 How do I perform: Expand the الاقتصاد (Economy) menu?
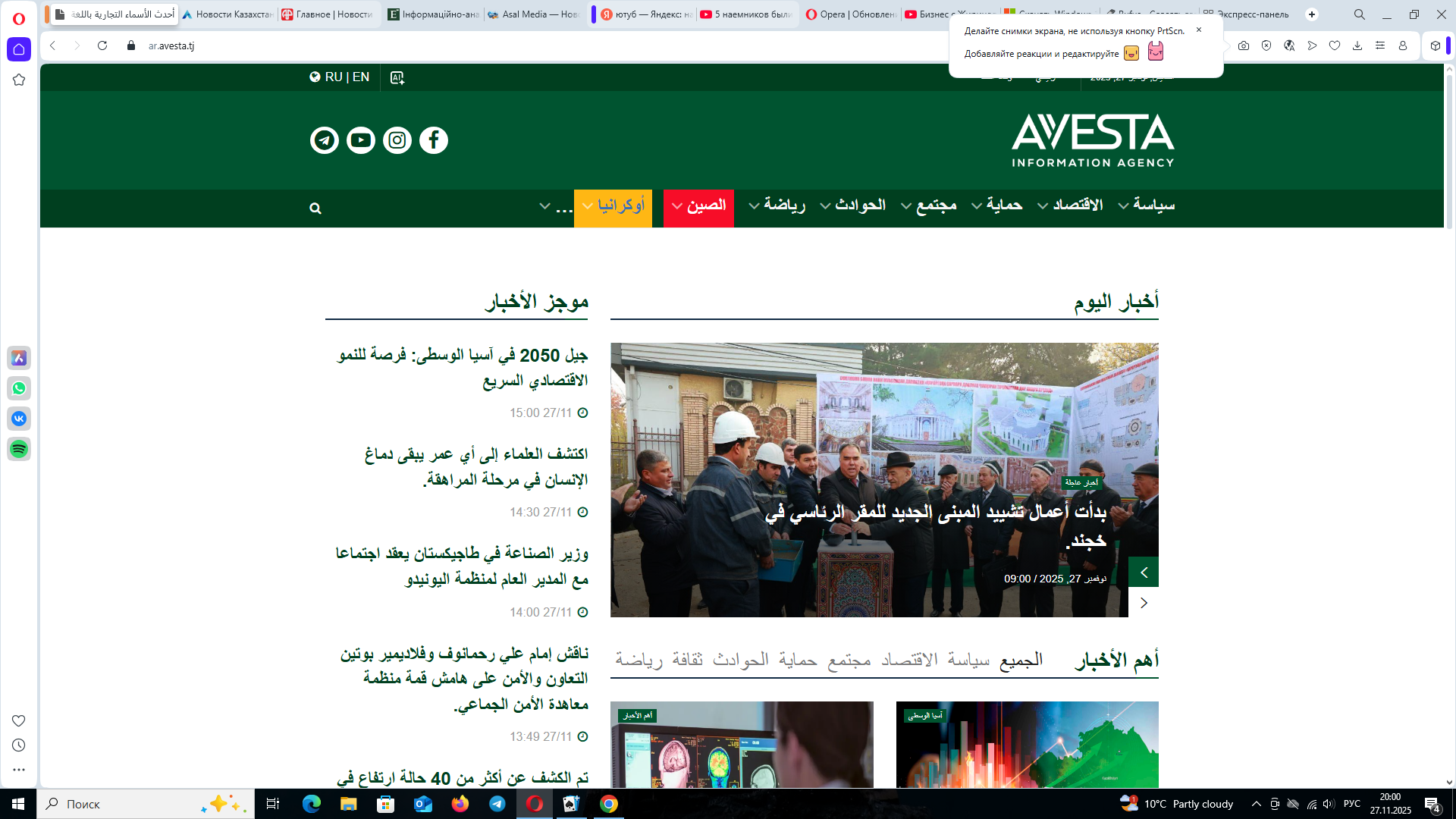1070,206
